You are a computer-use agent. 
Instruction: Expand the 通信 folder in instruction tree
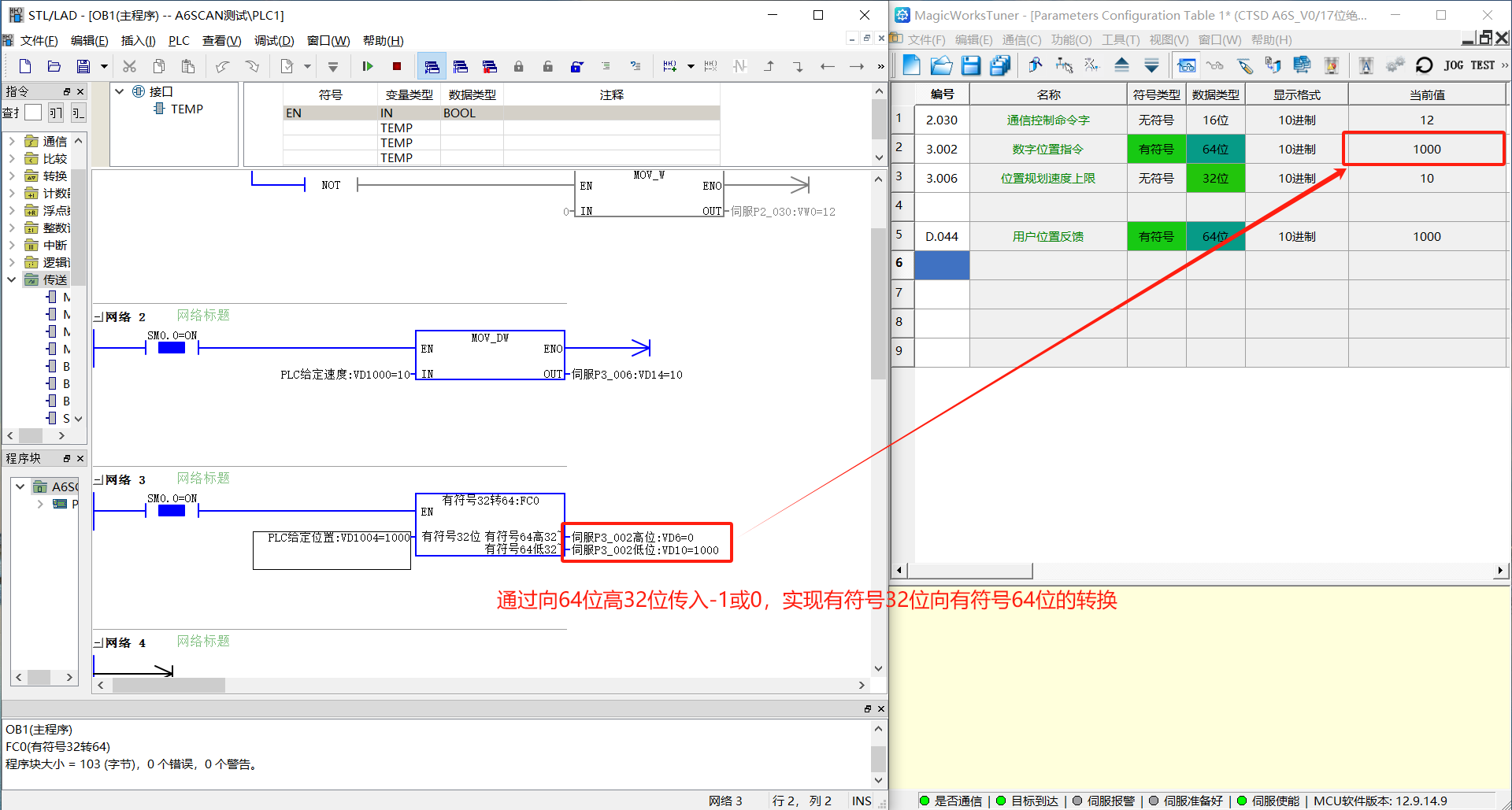point(11,141)
